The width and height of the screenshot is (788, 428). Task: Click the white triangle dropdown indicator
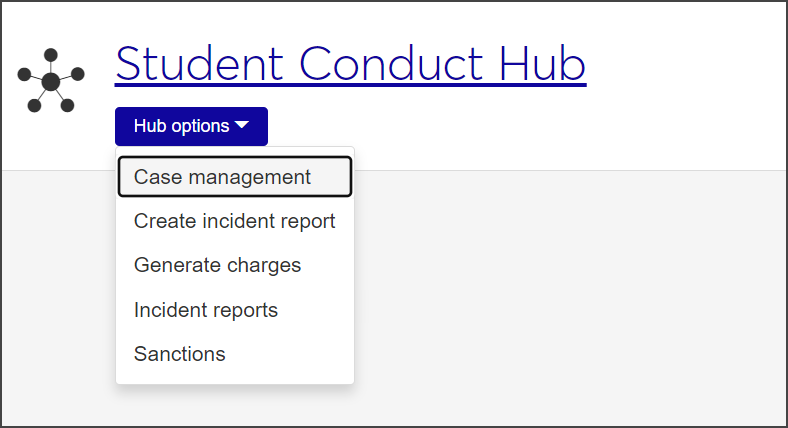pos(243,126)
